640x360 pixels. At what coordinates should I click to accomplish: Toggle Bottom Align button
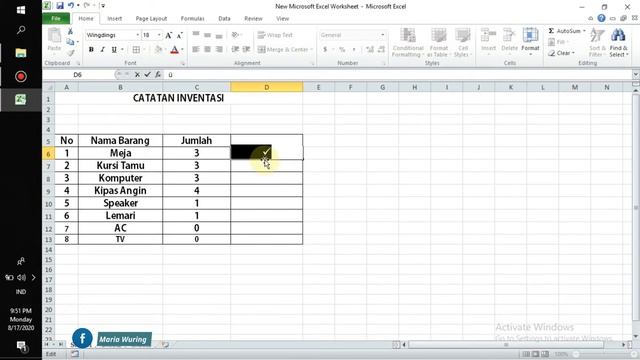click(x=219, y=35)
